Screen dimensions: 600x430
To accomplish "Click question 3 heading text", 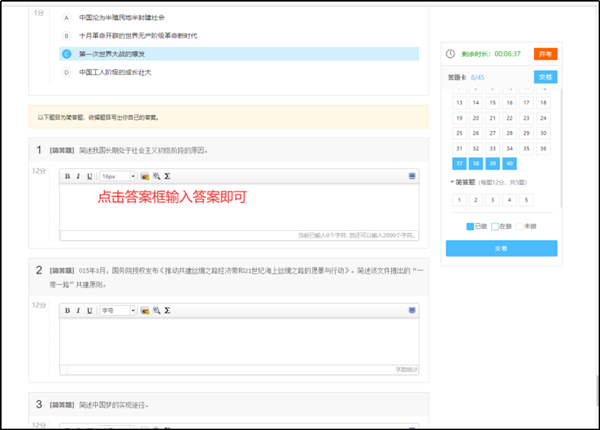I will pyautogui.click(x=114, y=405).
